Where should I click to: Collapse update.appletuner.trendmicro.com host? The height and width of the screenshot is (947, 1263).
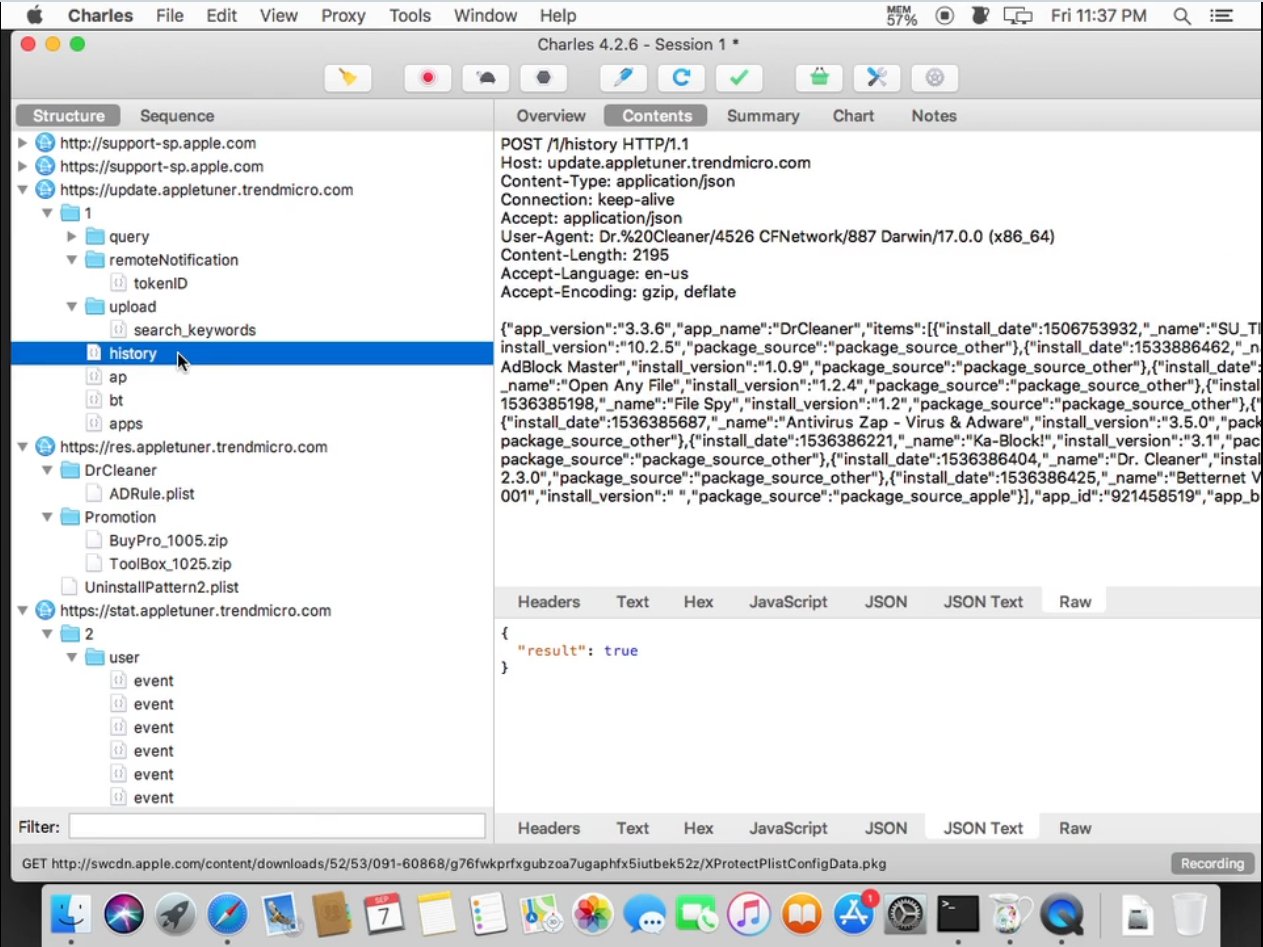tap(24, 190)
